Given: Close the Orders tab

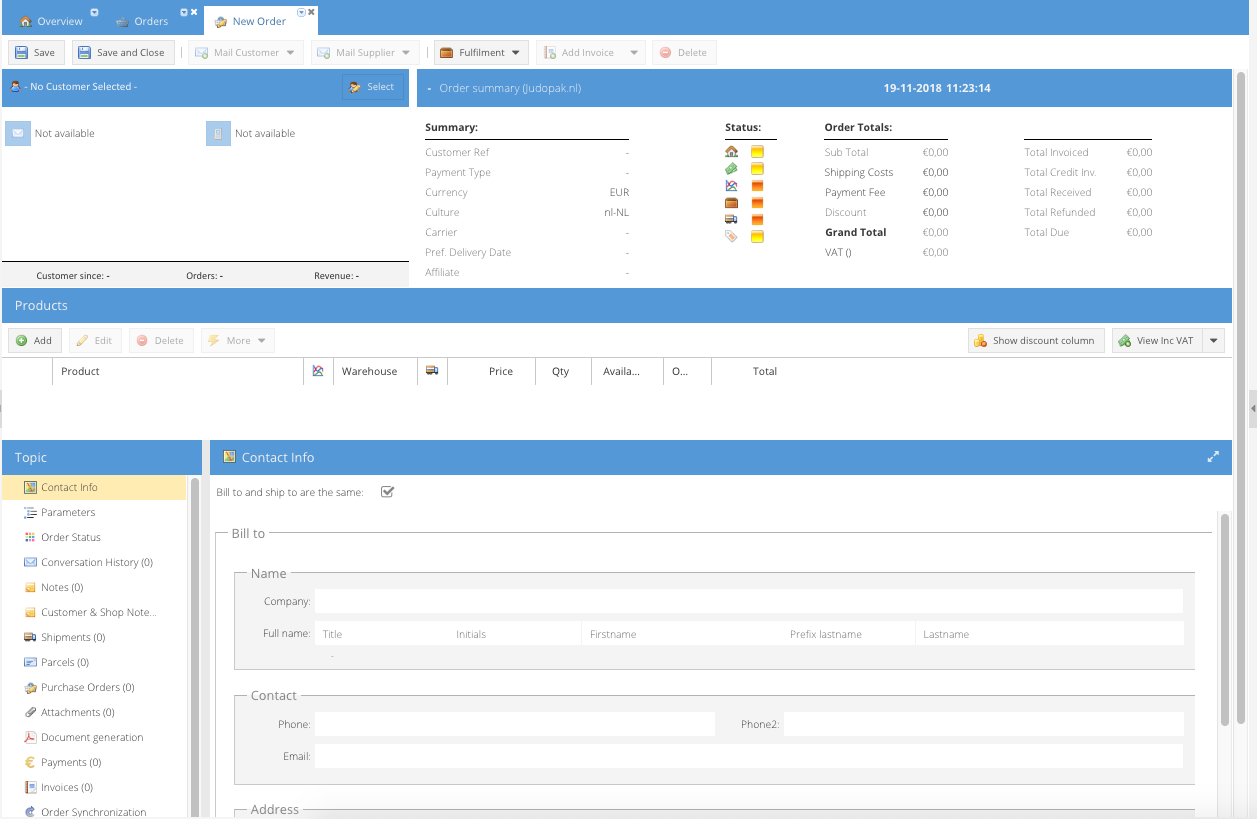Looking at the screenshot, I should click(194, 12).
